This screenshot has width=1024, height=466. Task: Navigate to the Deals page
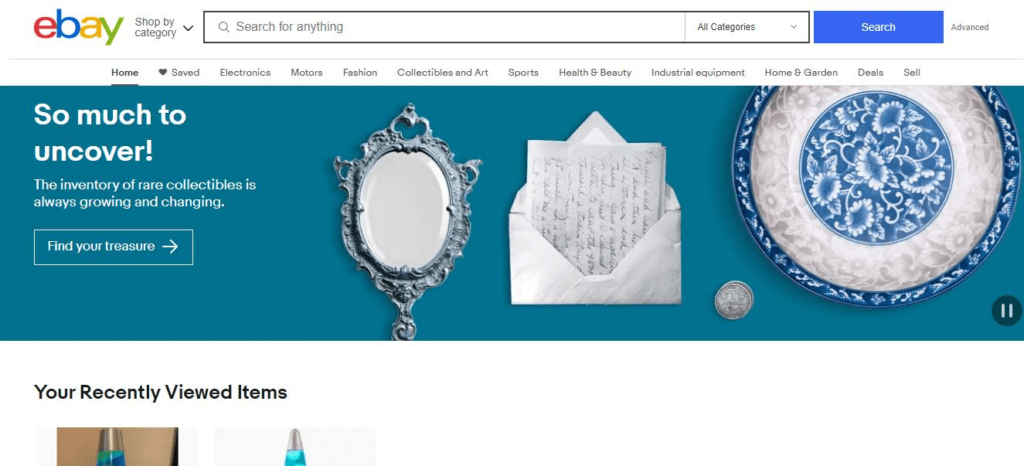[871, 72]
